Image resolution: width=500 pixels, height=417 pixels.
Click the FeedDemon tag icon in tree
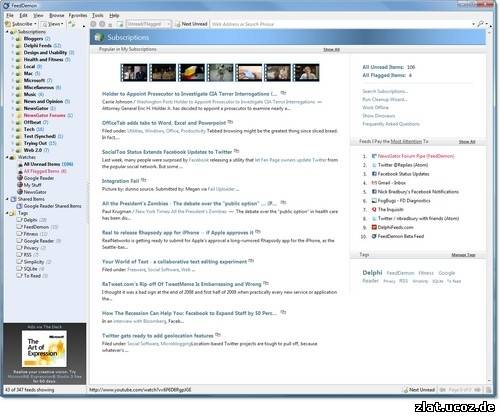[20, 227]
